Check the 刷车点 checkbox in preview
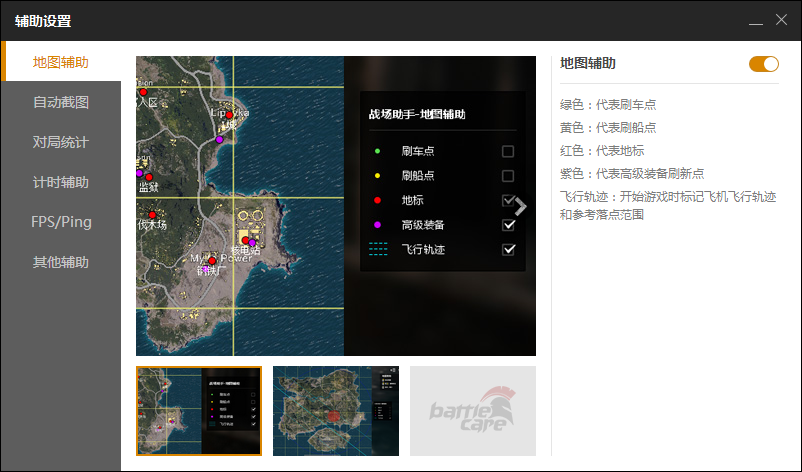This screenshot has width=802, height=472. pos(508,151)
